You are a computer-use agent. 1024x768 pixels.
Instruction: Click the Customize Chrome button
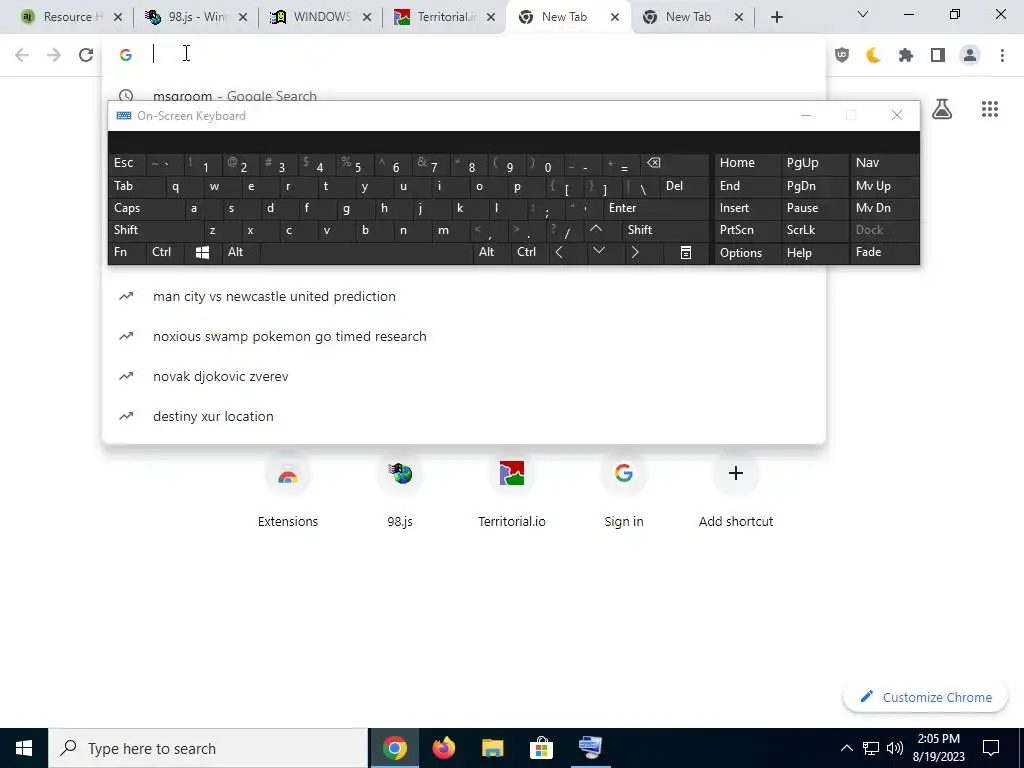tap(926, 697)
